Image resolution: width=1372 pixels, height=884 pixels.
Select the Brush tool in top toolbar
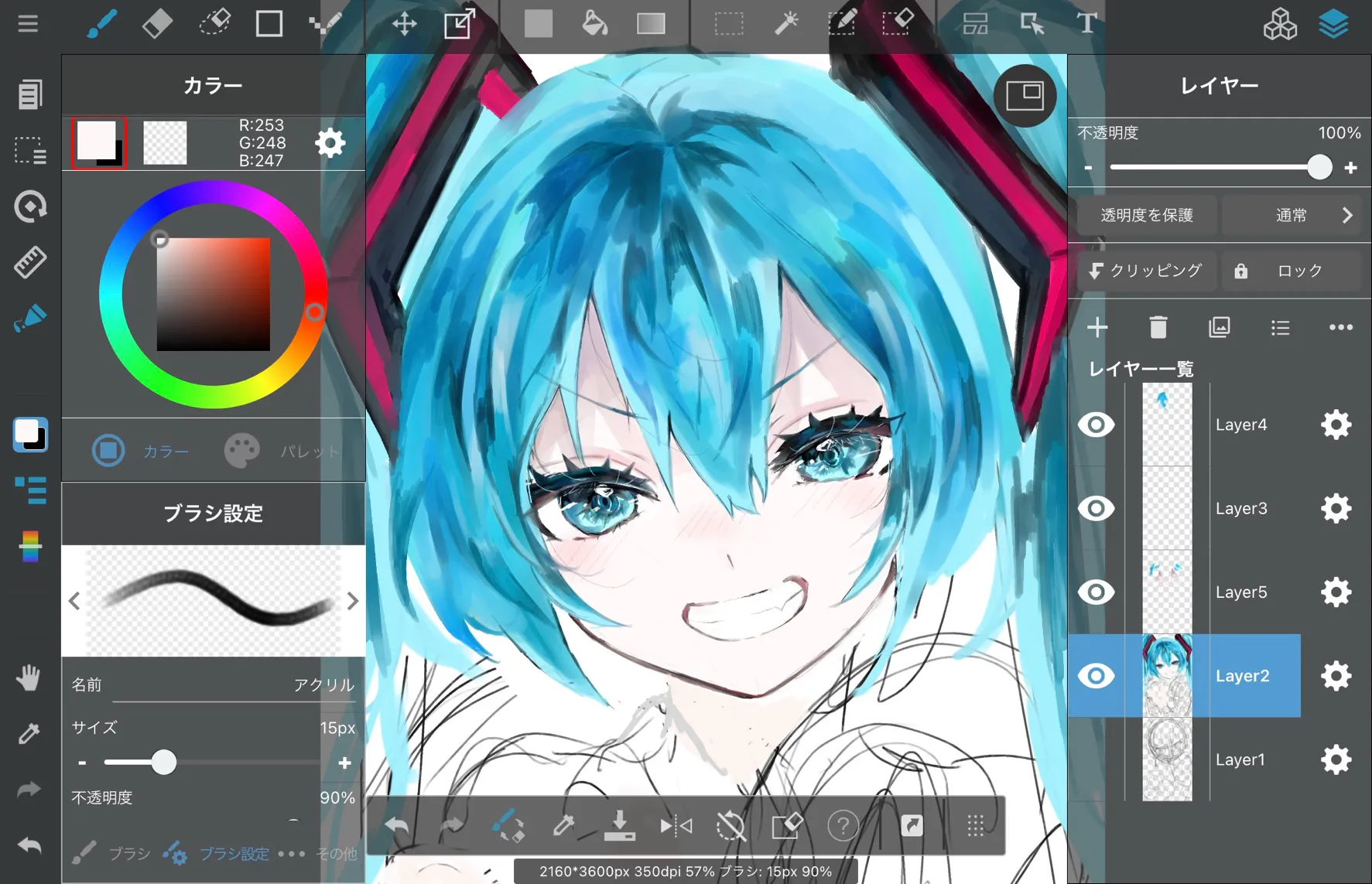(101, 24)
